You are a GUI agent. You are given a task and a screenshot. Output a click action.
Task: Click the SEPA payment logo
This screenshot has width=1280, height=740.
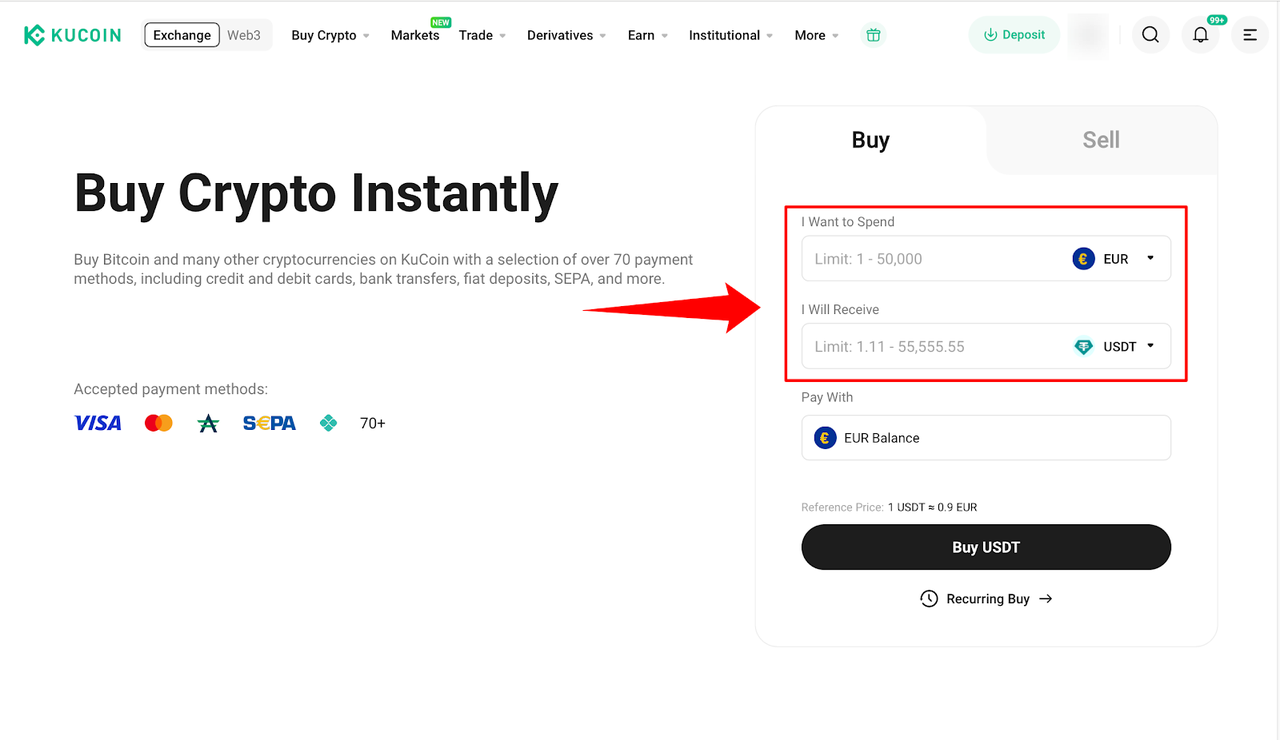269,423
